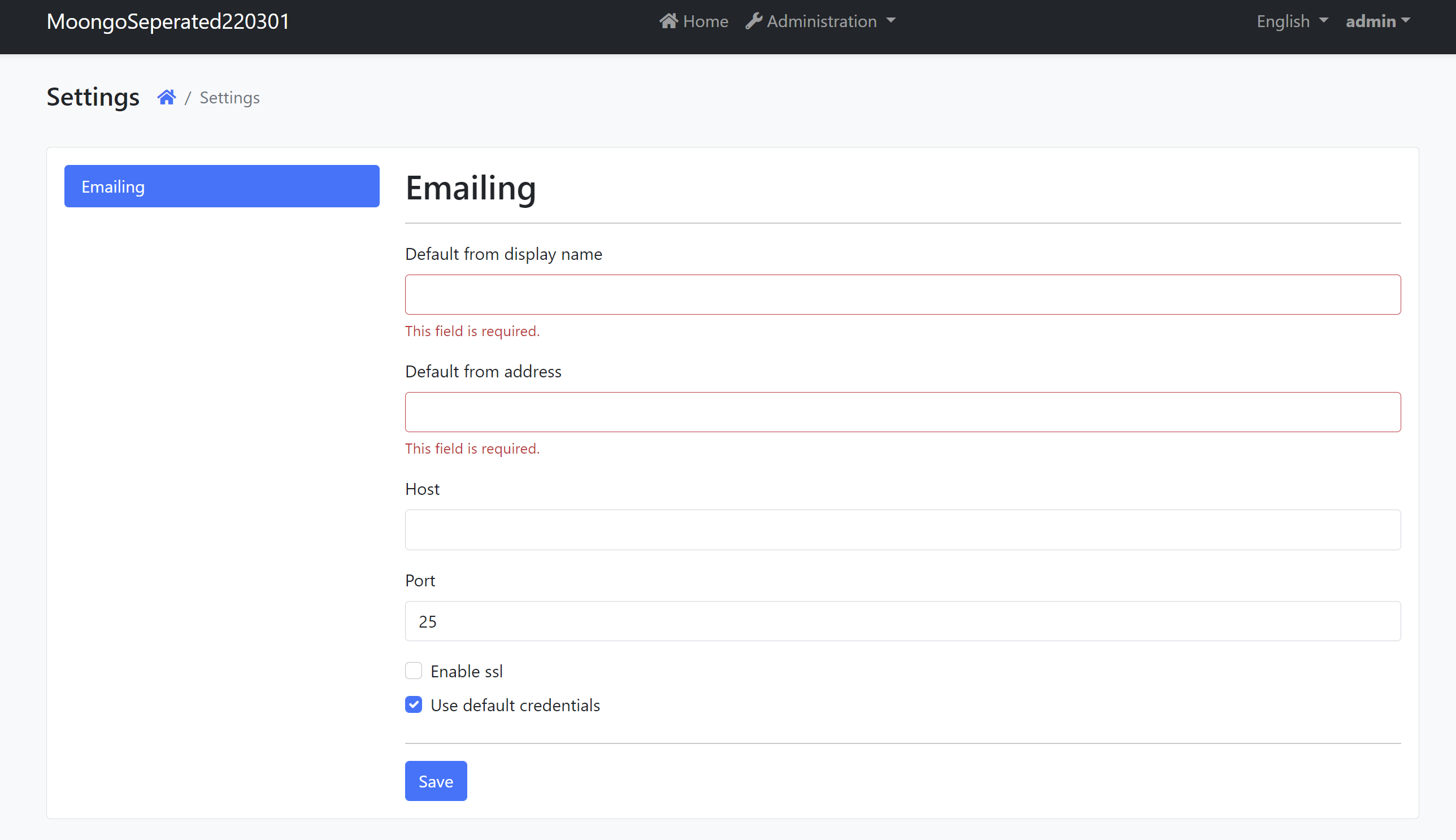Select the Emailing tab in the sidebar
Screen dimensions: 1456x840
click(221, 186)
